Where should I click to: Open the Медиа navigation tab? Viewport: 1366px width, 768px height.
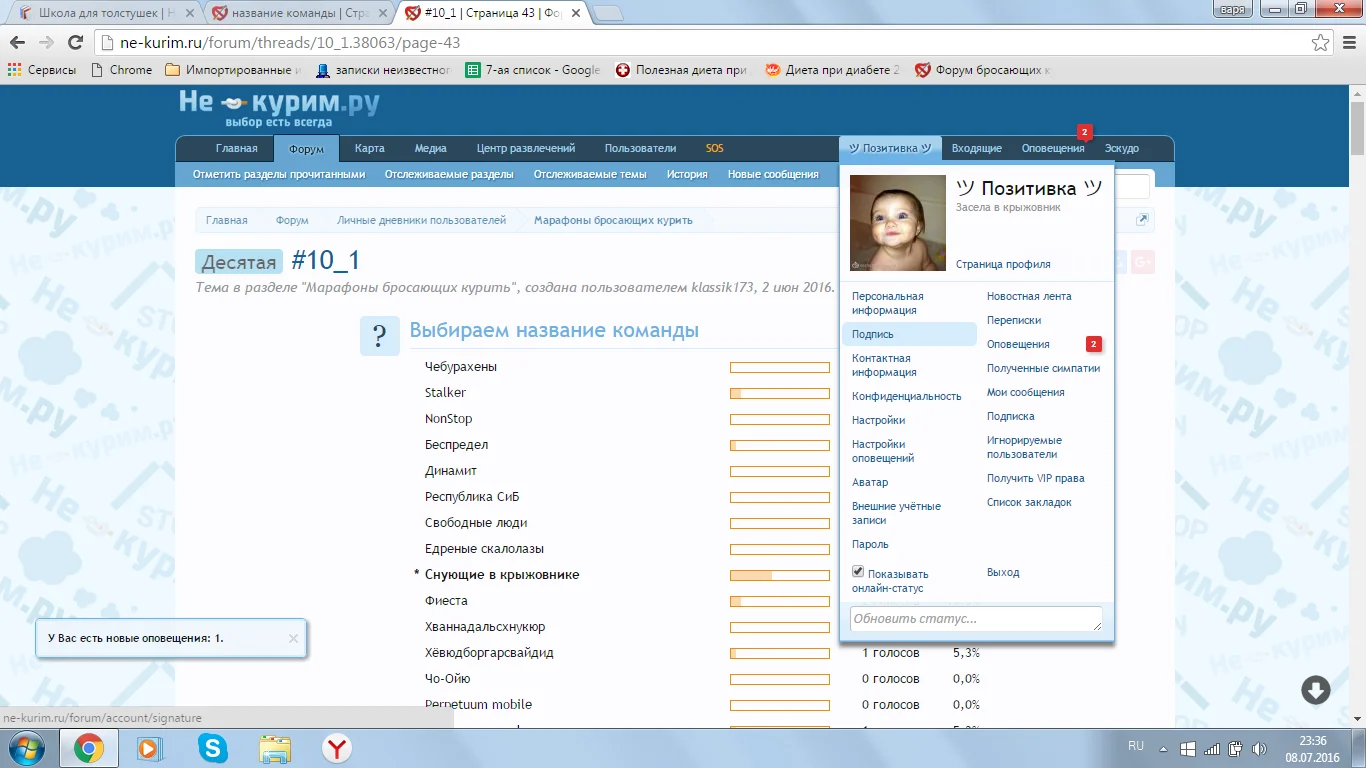[x=430, y=148]
